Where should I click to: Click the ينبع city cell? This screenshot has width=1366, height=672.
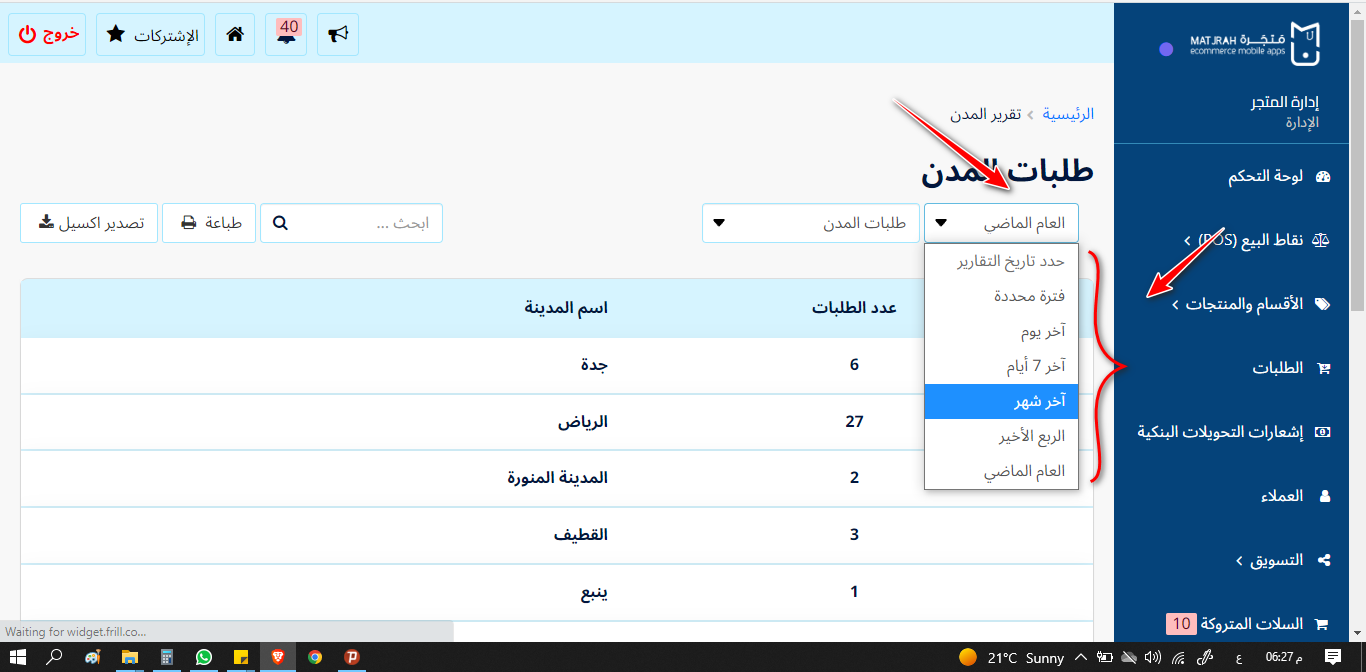click(594, 592)
